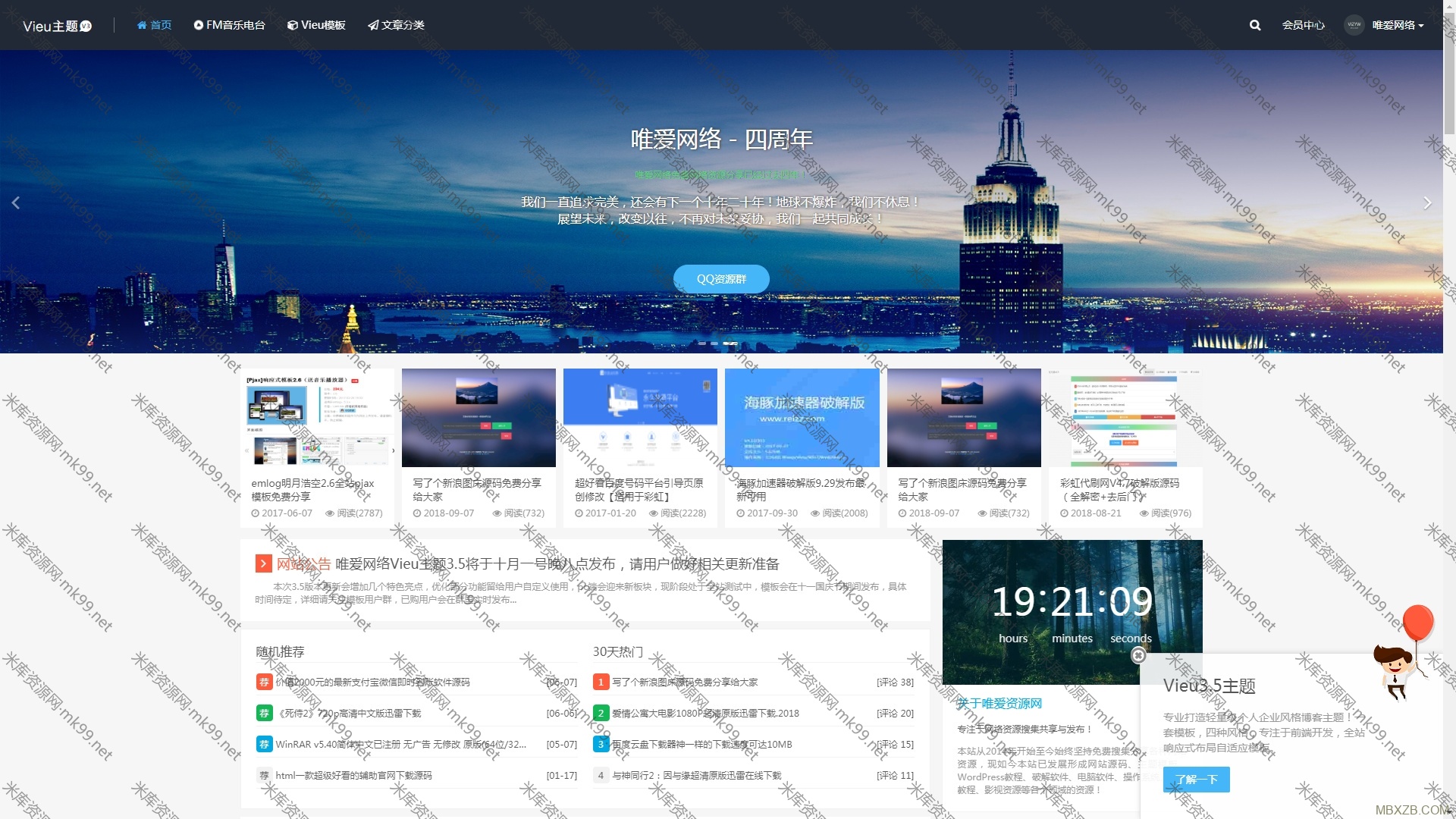1456x819 pixels.
Task: Click [评论 38] comment count
Action: click(x=895, y=682)
